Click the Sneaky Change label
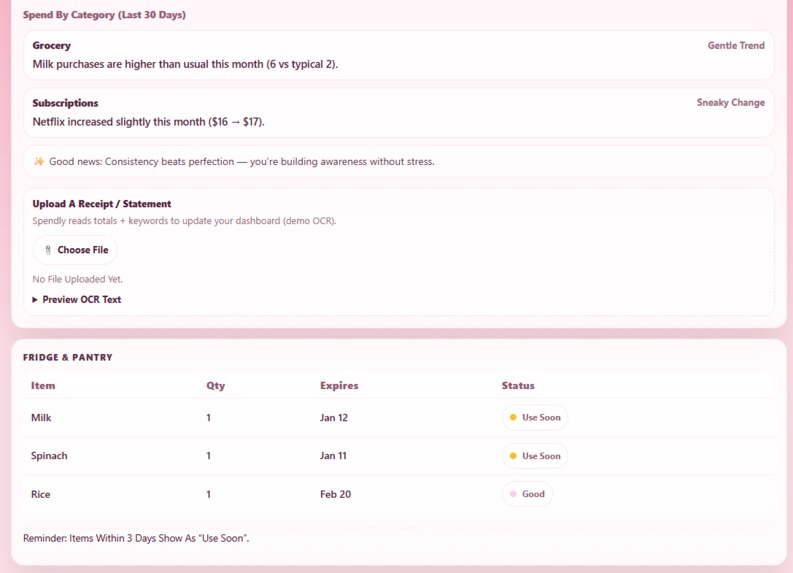The width and height of the screenshot is (793, 573). pyautogui.click(x=730, y=103)
